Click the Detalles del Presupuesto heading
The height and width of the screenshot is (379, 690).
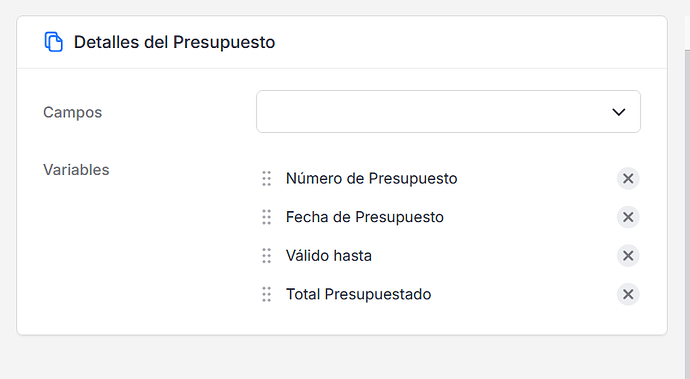174,42
